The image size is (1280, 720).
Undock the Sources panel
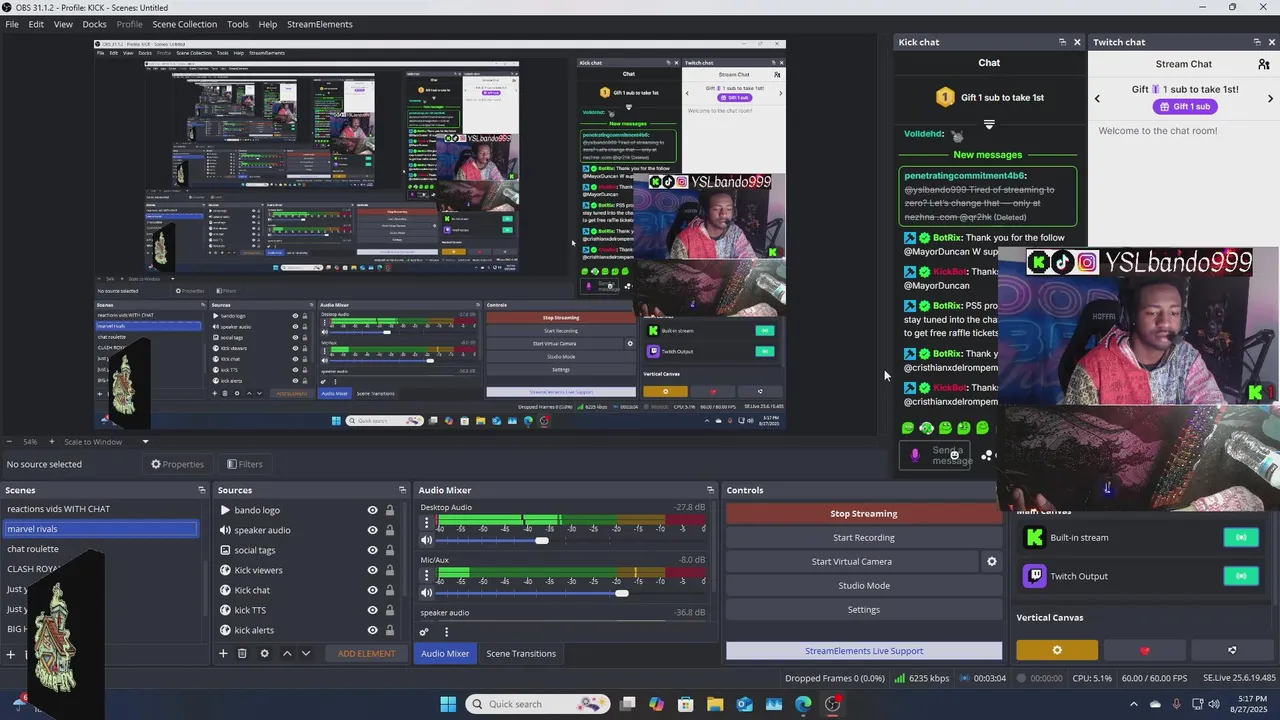(x=403, y=490)
